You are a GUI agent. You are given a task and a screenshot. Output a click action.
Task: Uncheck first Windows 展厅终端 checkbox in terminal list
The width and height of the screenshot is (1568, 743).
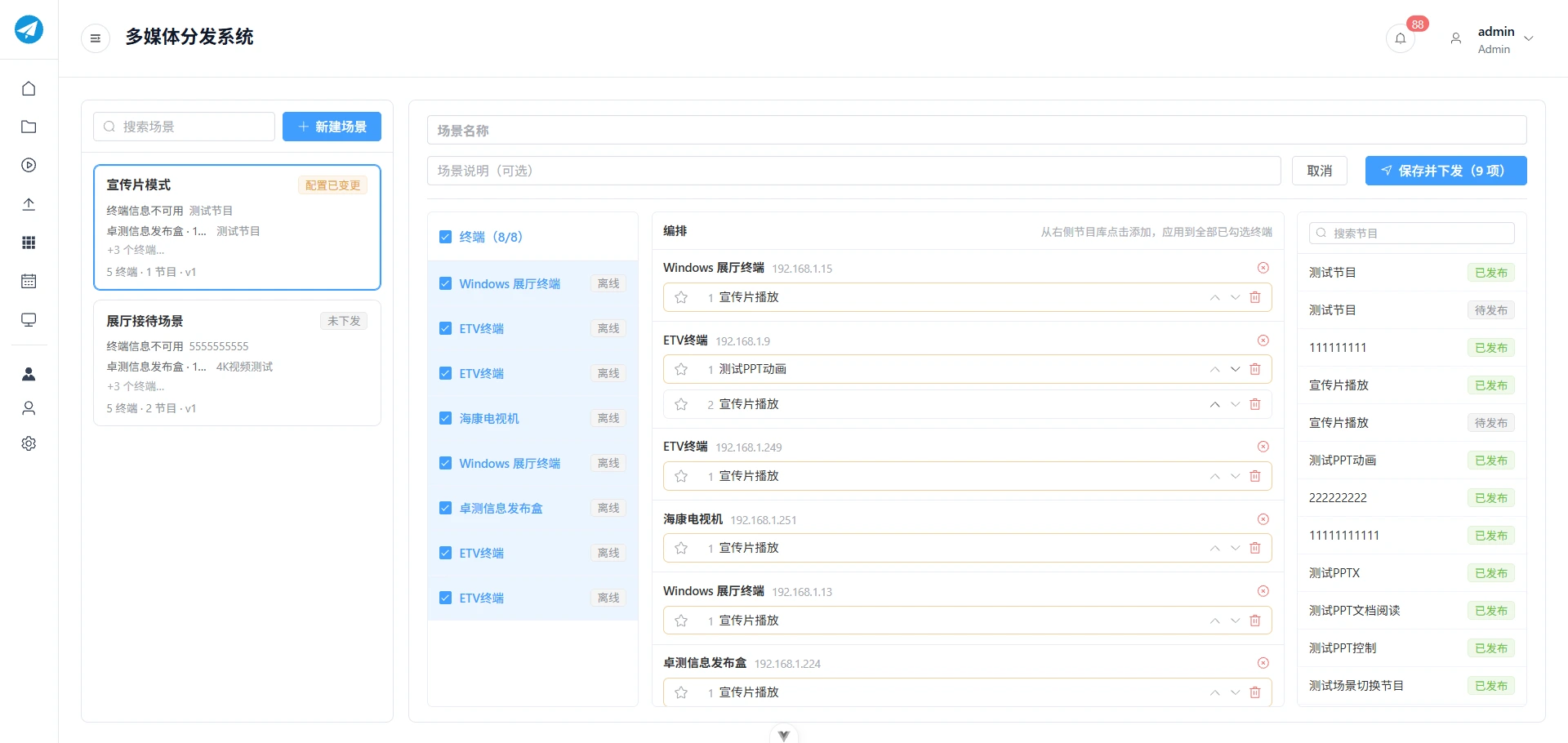(x=445, y=283)
